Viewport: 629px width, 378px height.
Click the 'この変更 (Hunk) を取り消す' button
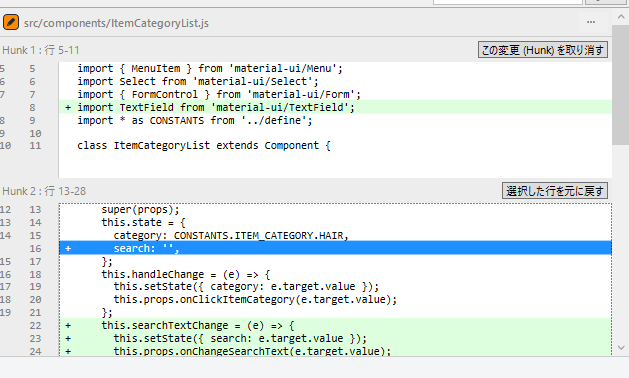[x=543, y=50]
